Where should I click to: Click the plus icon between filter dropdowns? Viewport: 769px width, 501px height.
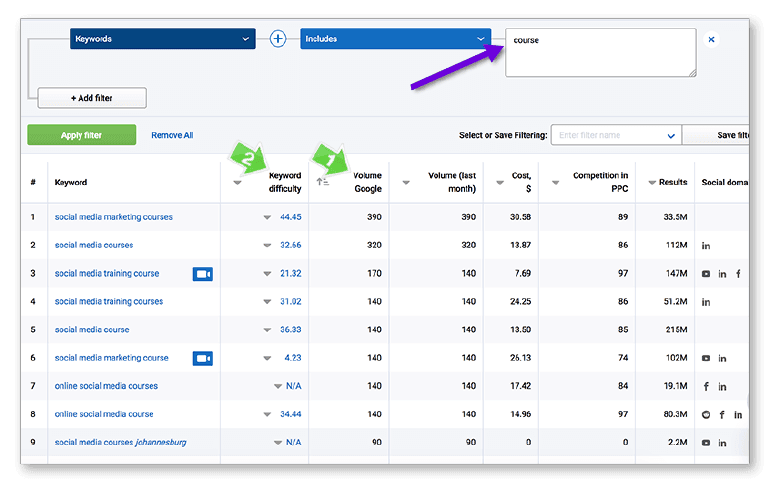(278, 39)
